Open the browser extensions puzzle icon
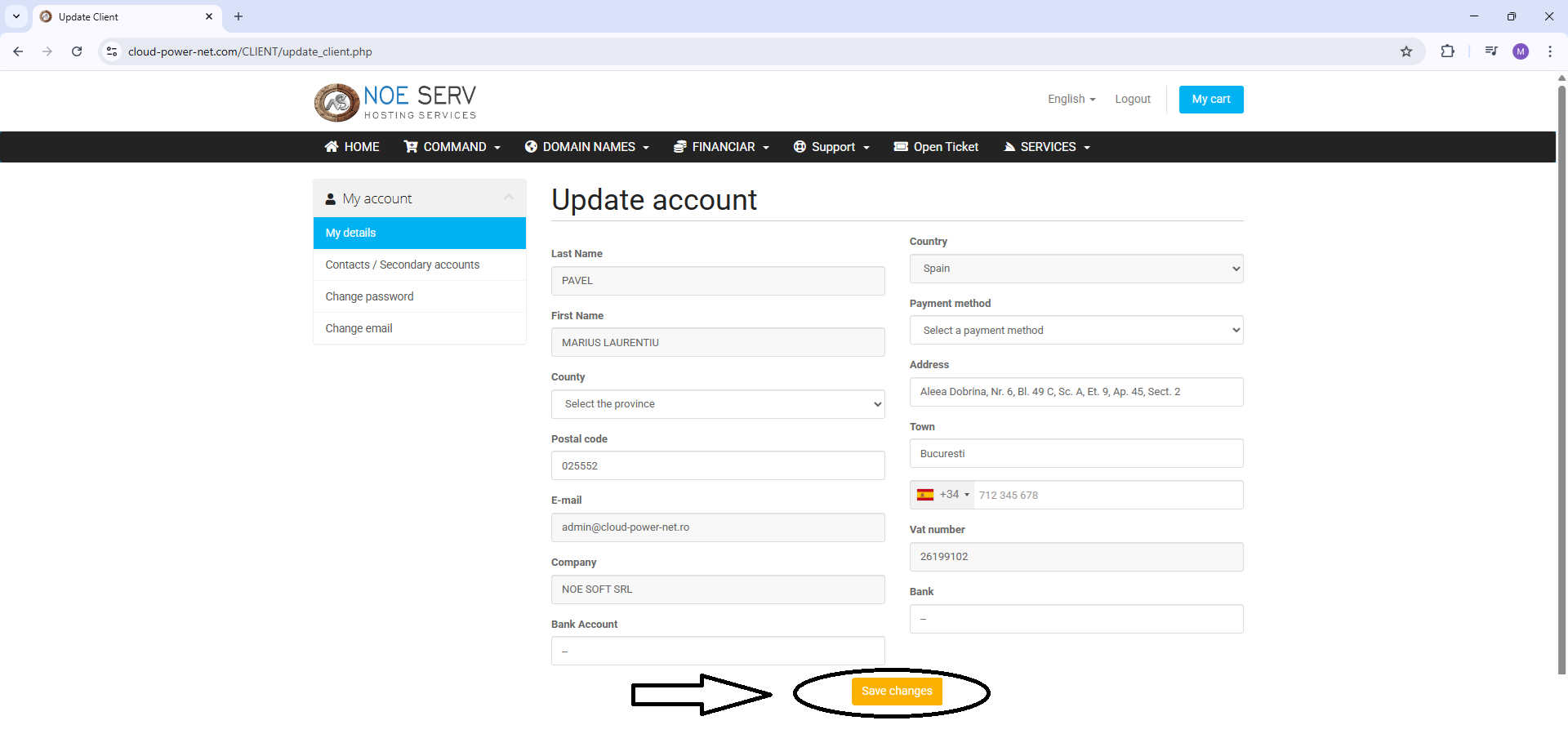1568x734 pixels. [1447, 51]
